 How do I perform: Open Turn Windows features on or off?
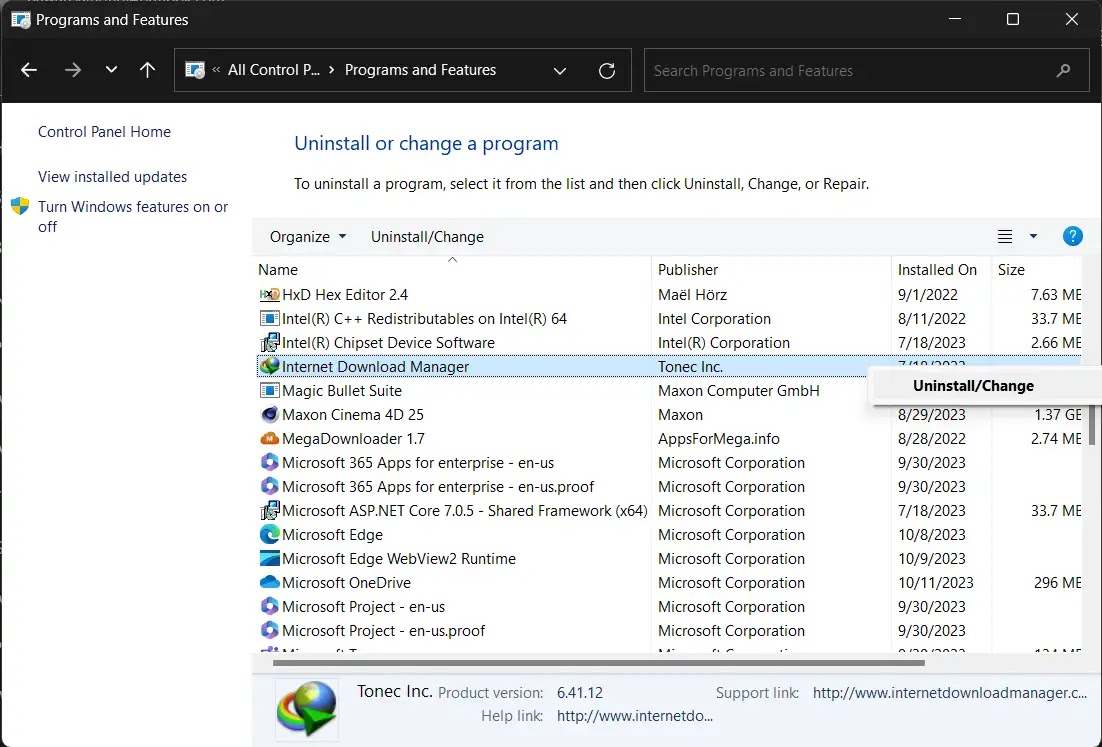tap(133, 216)
